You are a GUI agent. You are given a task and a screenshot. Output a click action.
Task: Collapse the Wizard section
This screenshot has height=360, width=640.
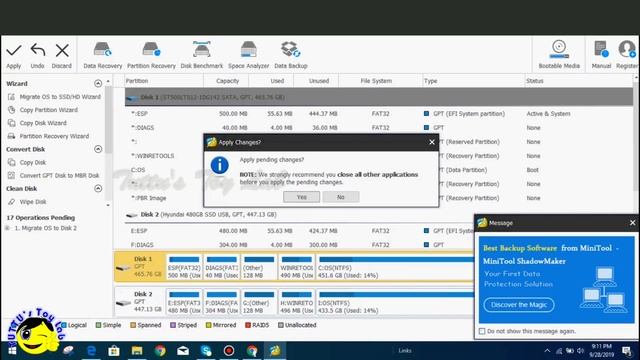98,83
